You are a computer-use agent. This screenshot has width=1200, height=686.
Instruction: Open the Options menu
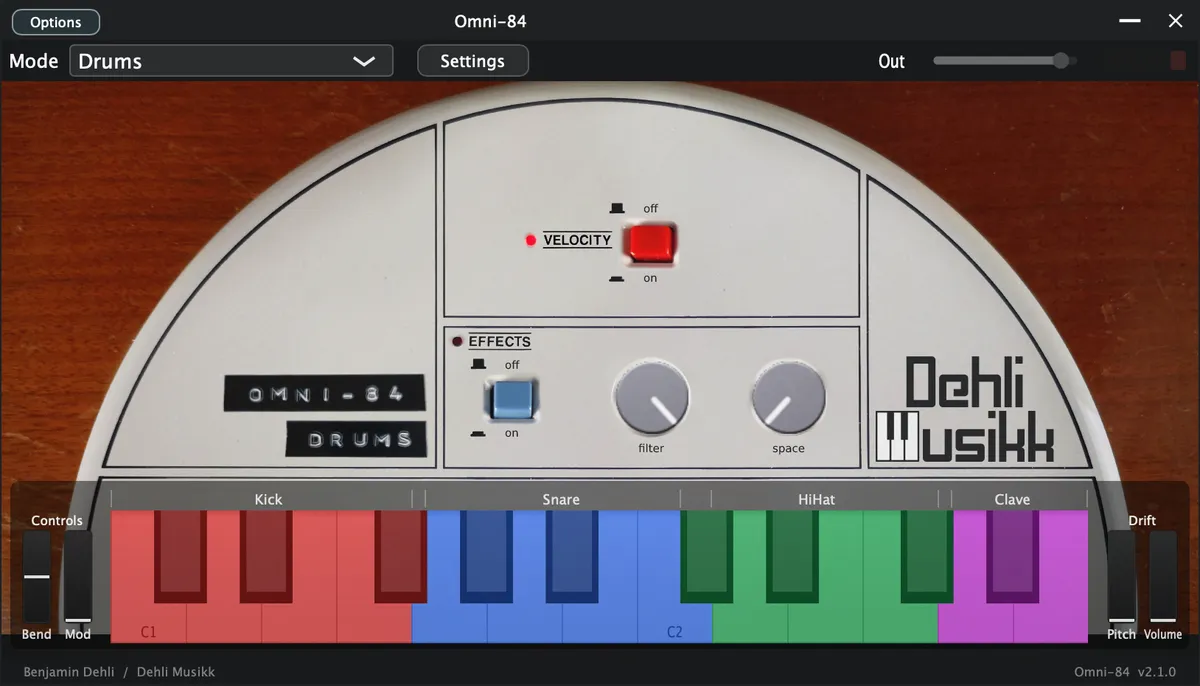pos(55,22)
